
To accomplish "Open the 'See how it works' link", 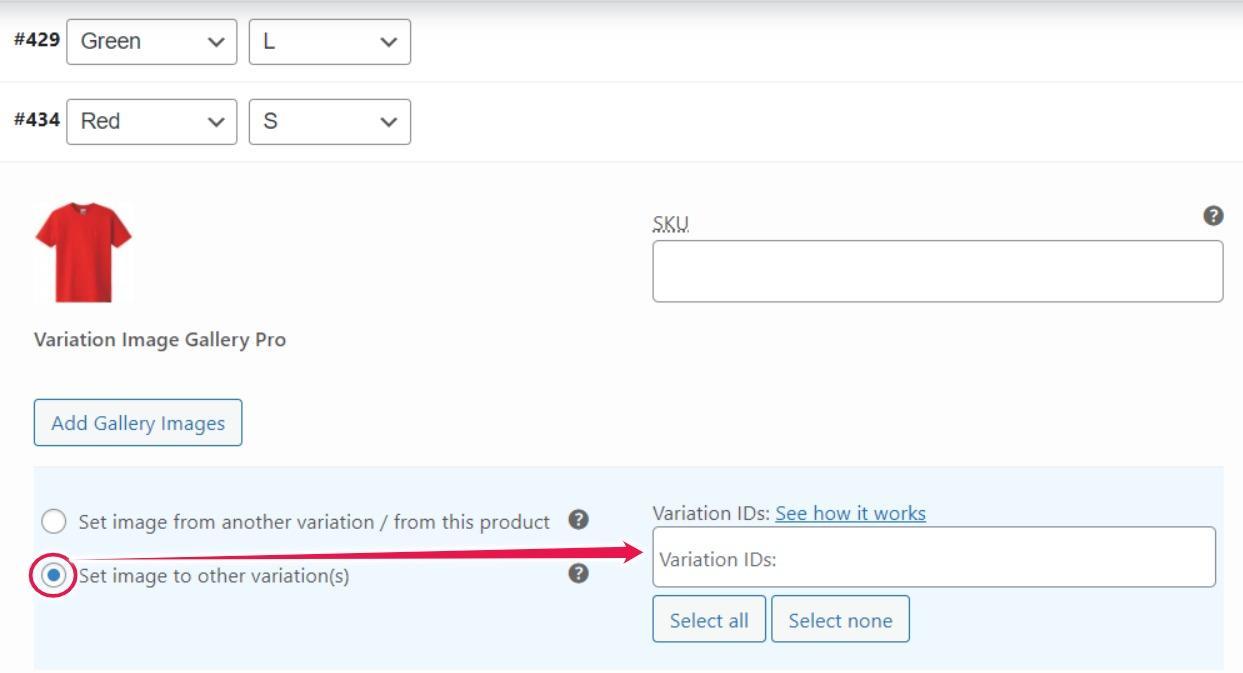I will coord(851,513).
